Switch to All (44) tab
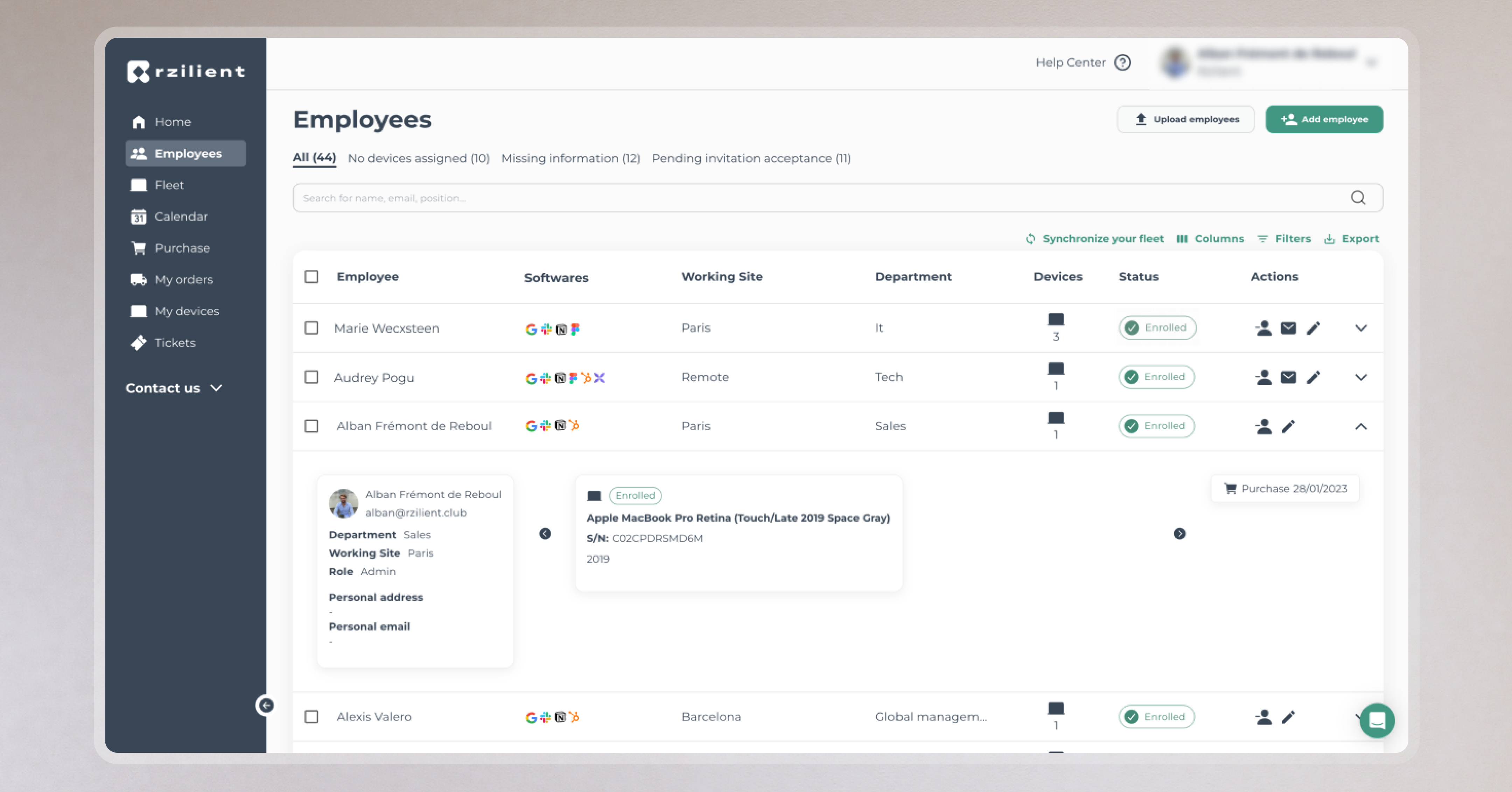 (x=315, y=158)
